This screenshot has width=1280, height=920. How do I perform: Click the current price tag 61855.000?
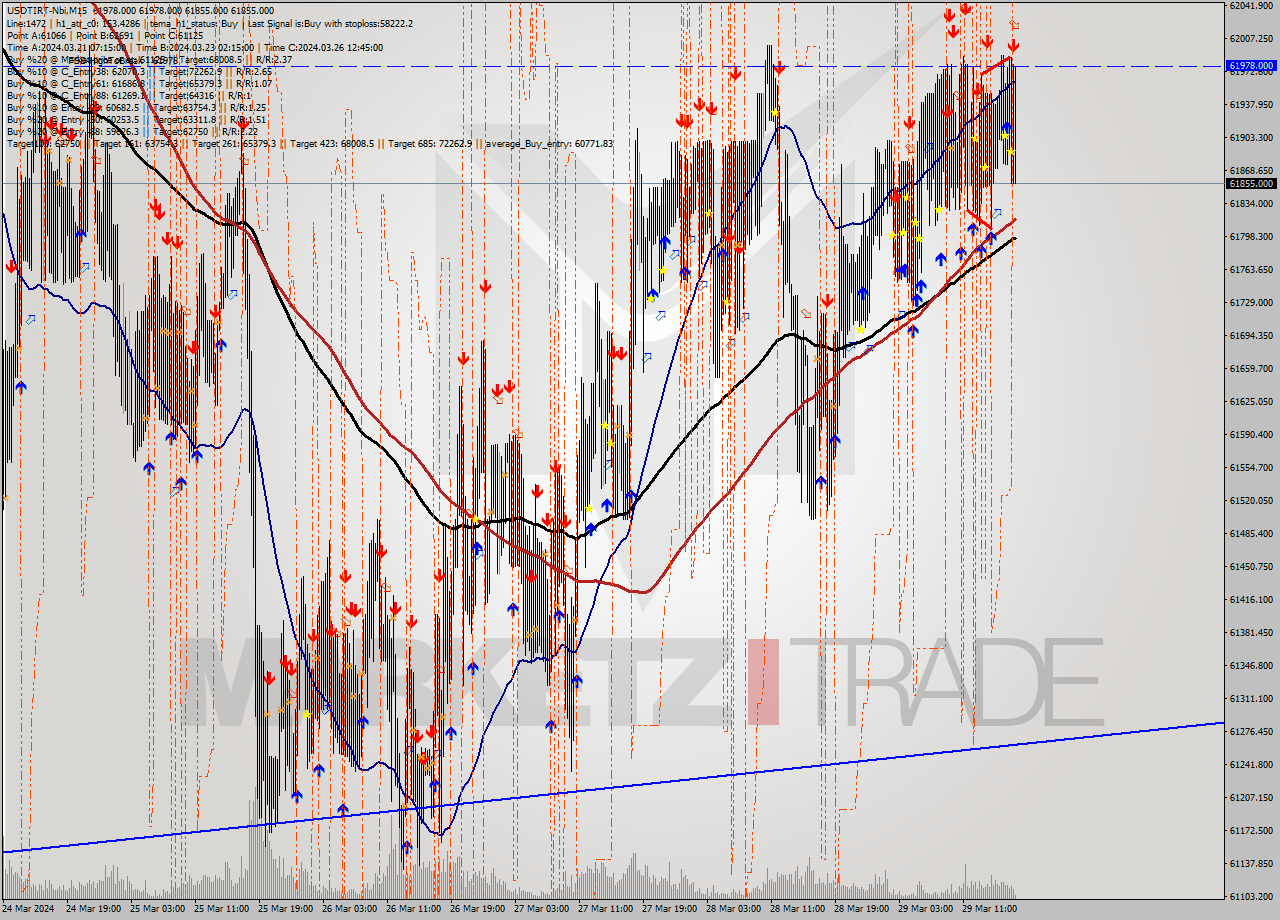(1251, 184)
